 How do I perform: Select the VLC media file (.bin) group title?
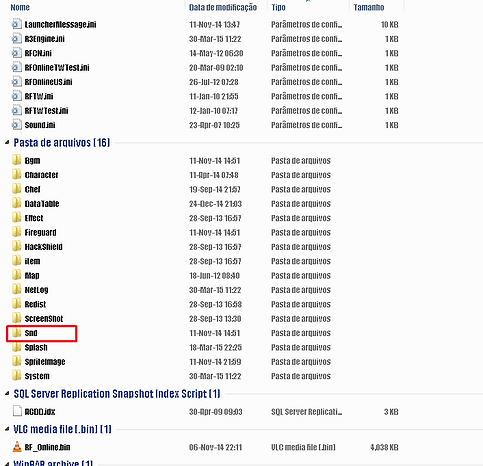click(62, 429)
